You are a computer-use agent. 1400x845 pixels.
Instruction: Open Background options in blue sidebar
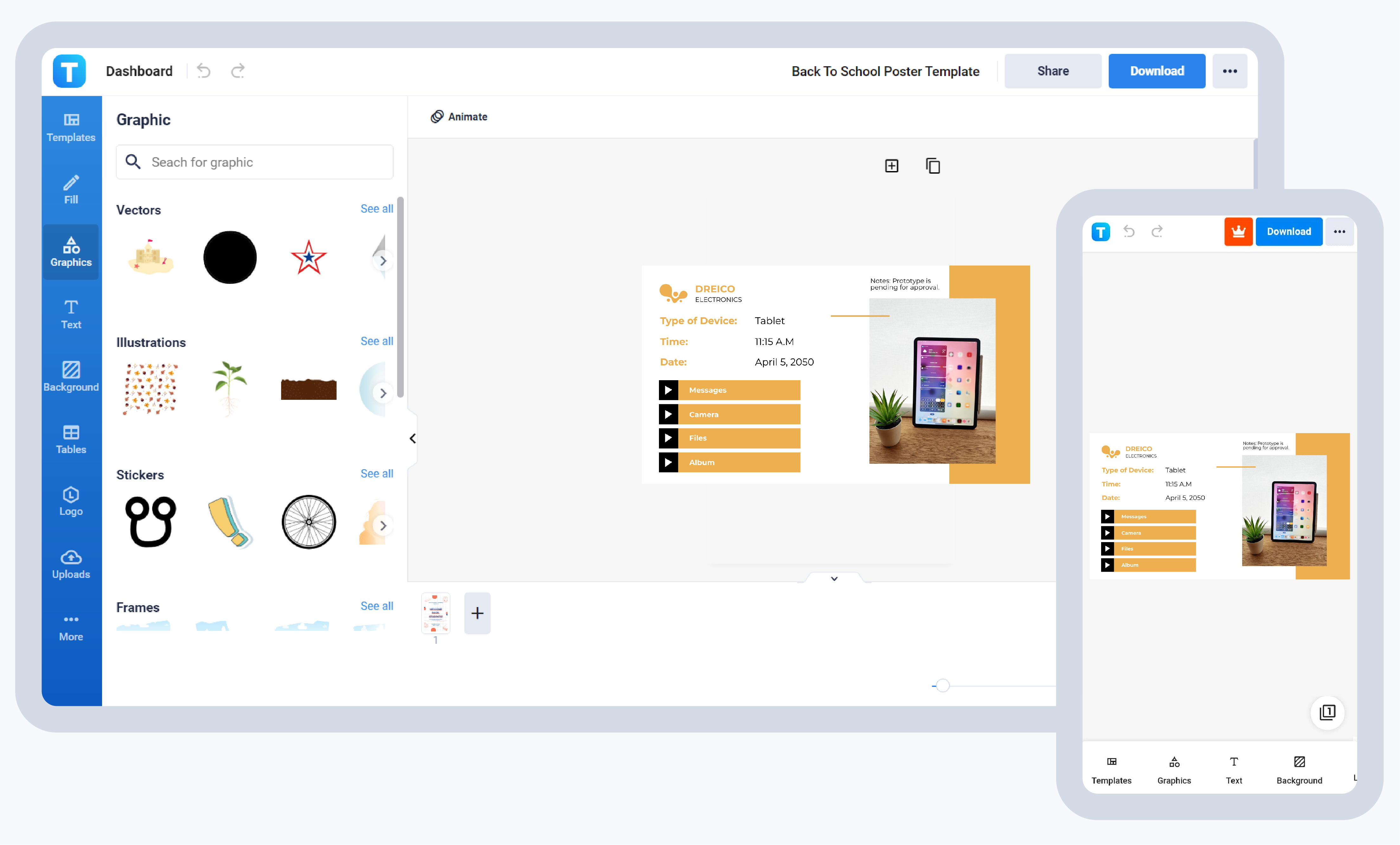click(x=71, y=376)
